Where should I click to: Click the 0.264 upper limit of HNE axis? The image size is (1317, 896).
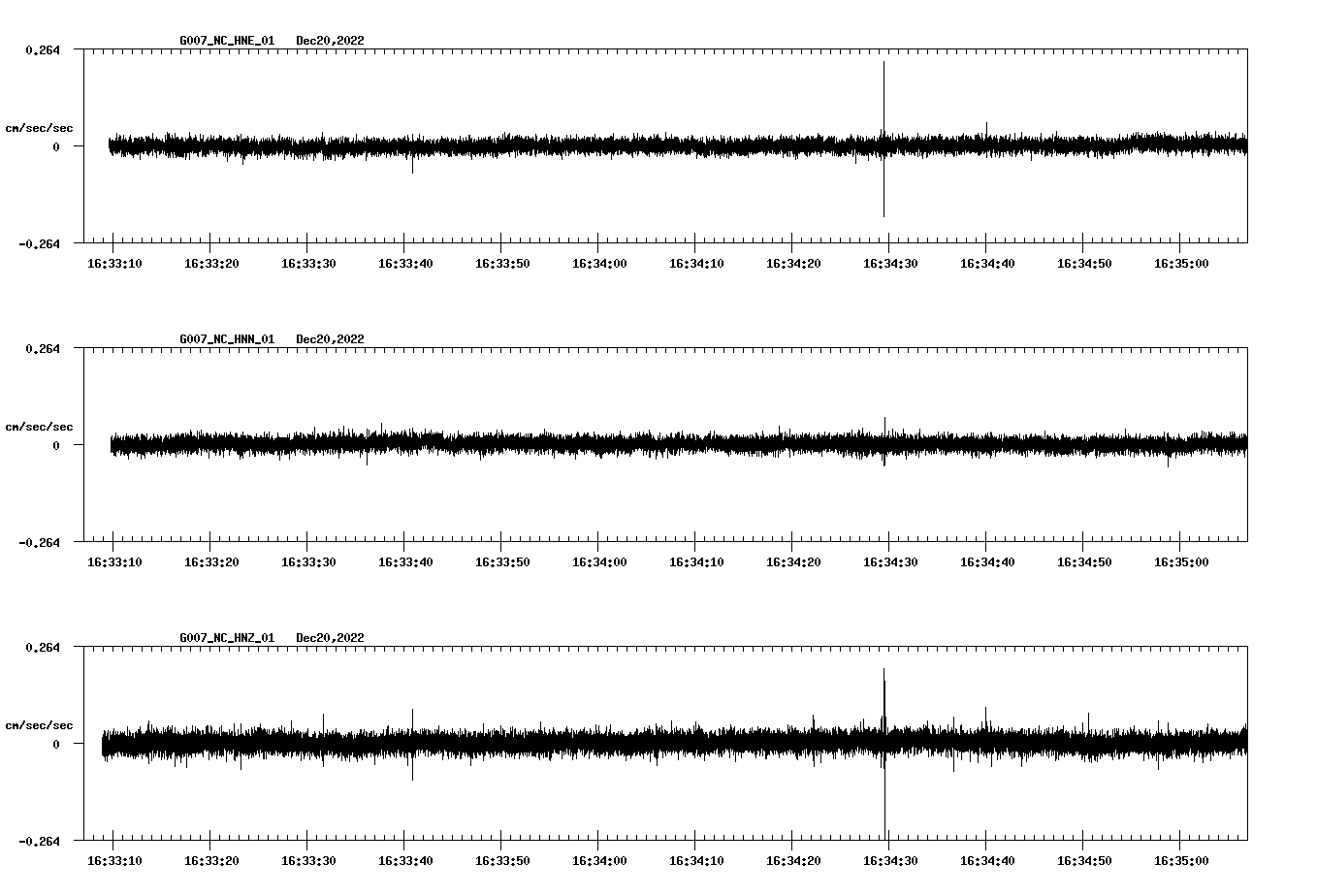coord(42,50)
